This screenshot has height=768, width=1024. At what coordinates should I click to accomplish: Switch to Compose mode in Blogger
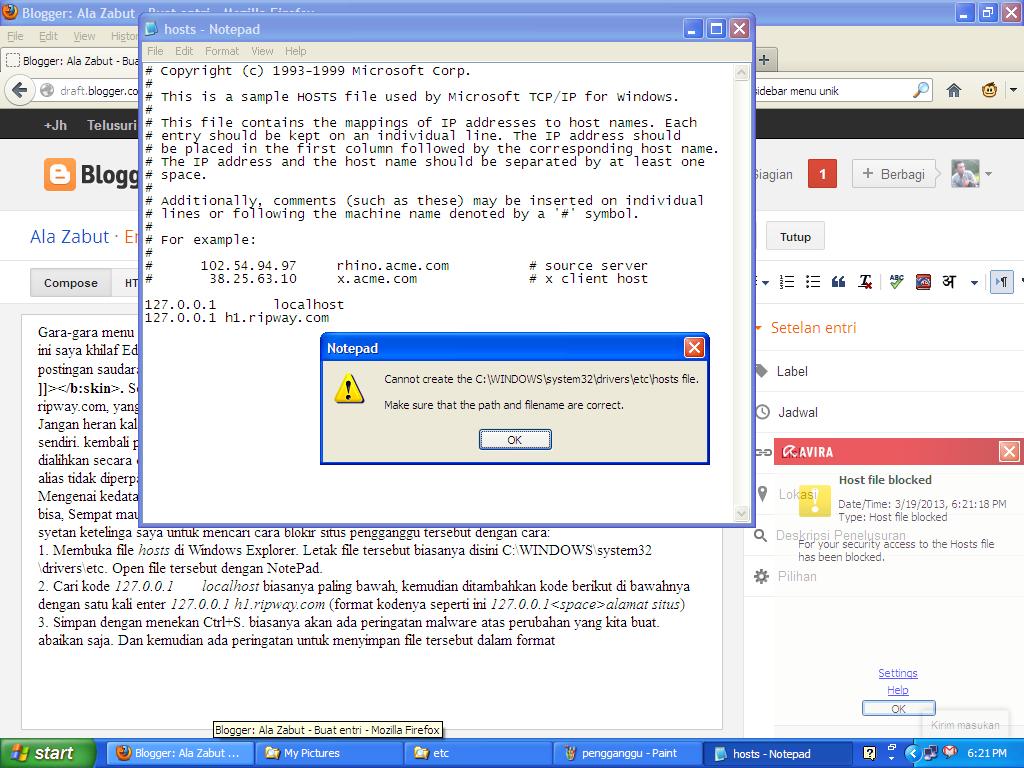[x=71, y=283]
